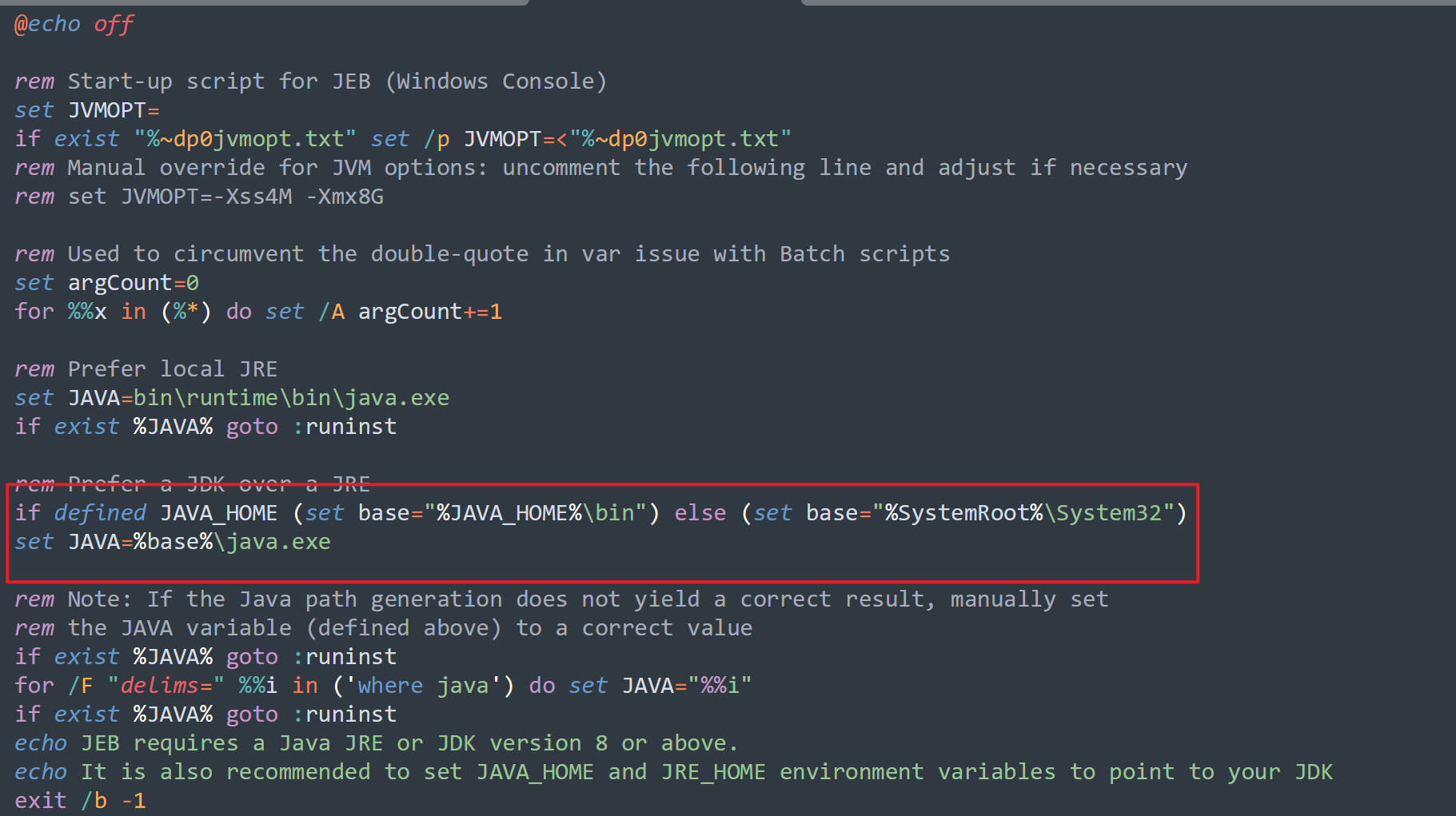Click the '@echo off' line
The image size is (1456, 816).
[x=74, y=24]
